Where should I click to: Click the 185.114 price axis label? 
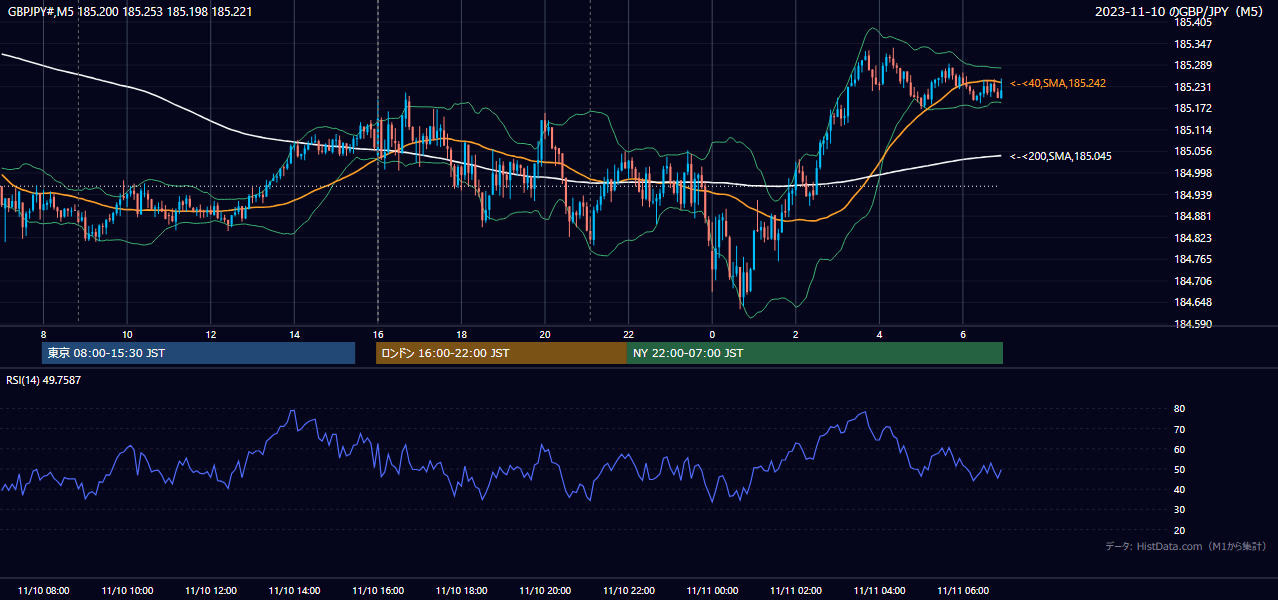click(x=1193, y=130)
